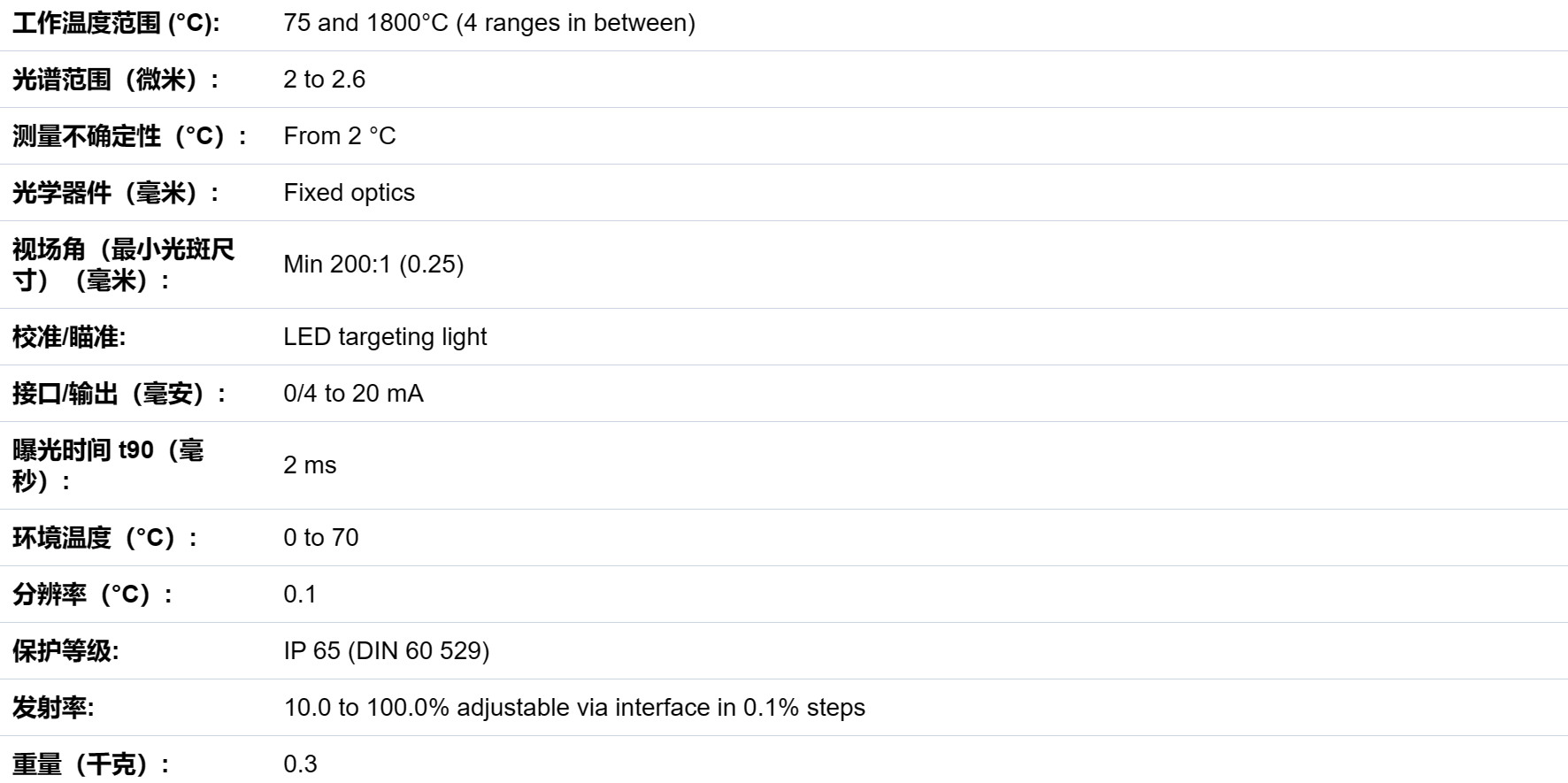1568x783 pixels.
Task: Click the Fixed optics text
Action: pos(349,193)
